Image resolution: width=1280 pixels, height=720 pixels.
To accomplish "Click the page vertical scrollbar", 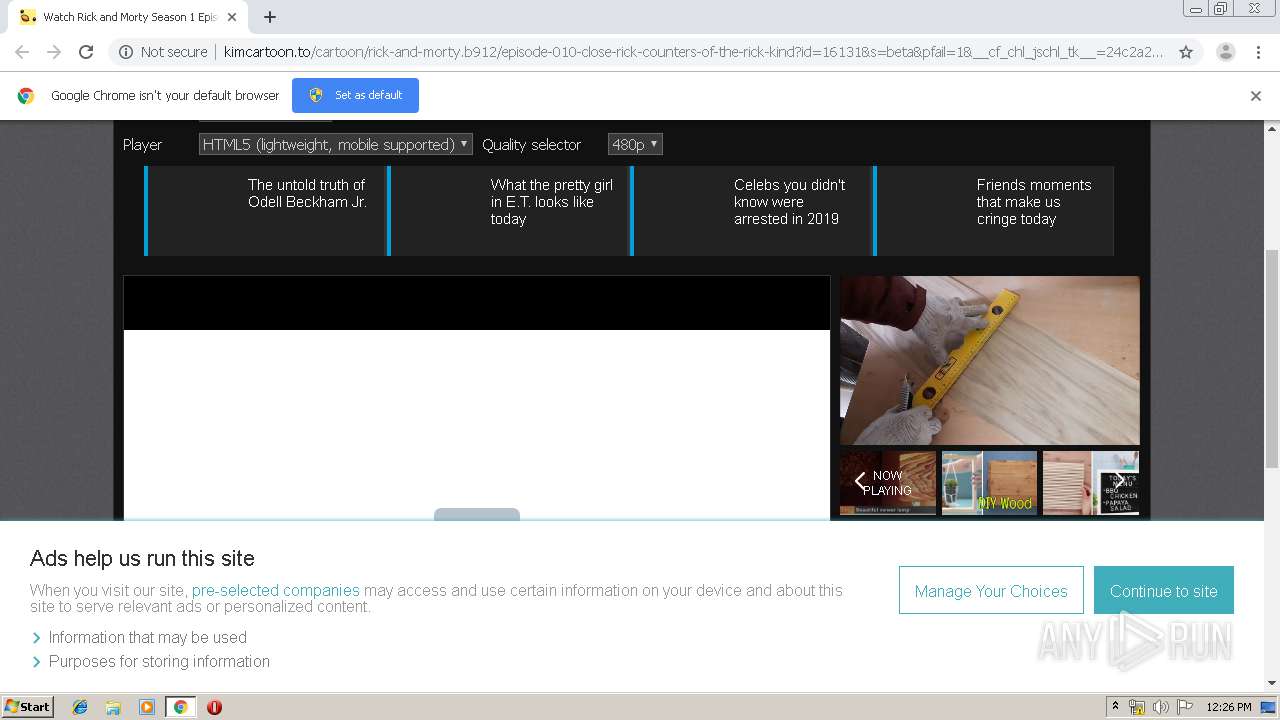I will [1272, 358].
